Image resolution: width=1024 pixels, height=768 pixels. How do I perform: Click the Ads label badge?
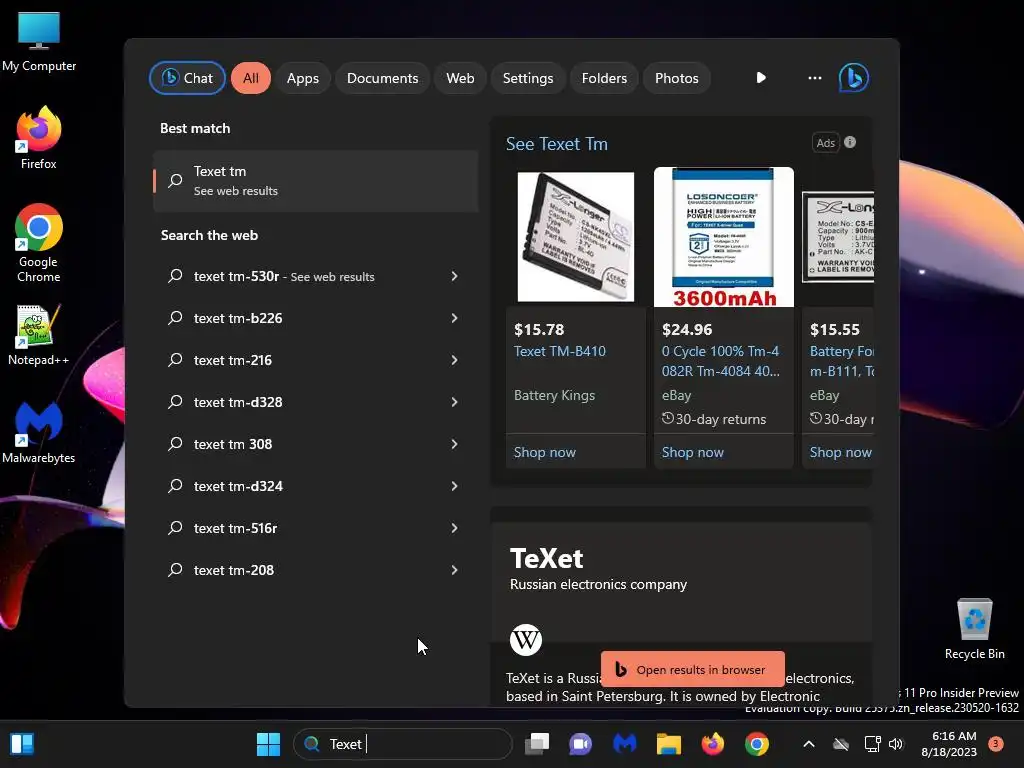(x=825, y=142)
